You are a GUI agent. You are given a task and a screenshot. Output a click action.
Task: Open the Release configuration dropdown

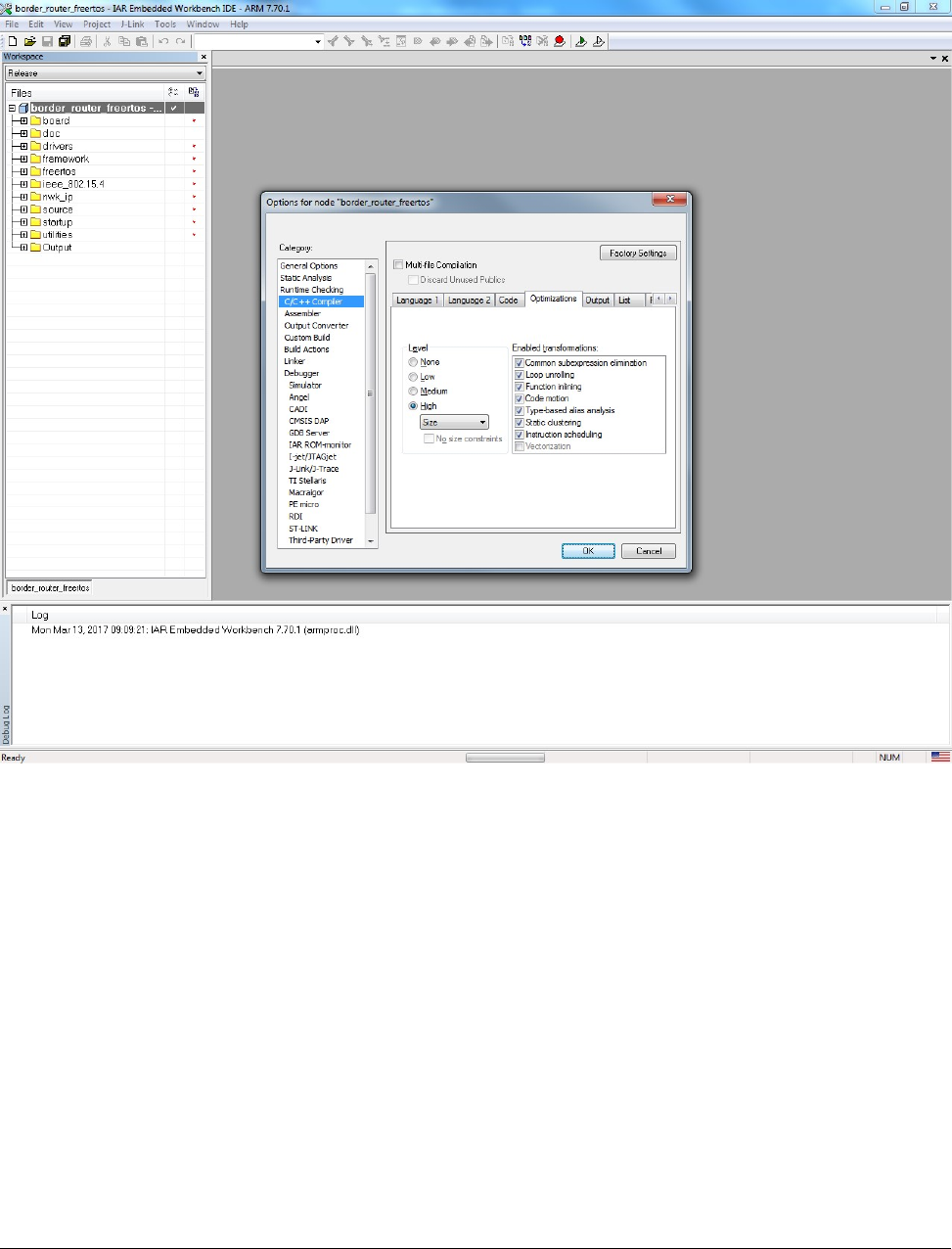point(105,73)
